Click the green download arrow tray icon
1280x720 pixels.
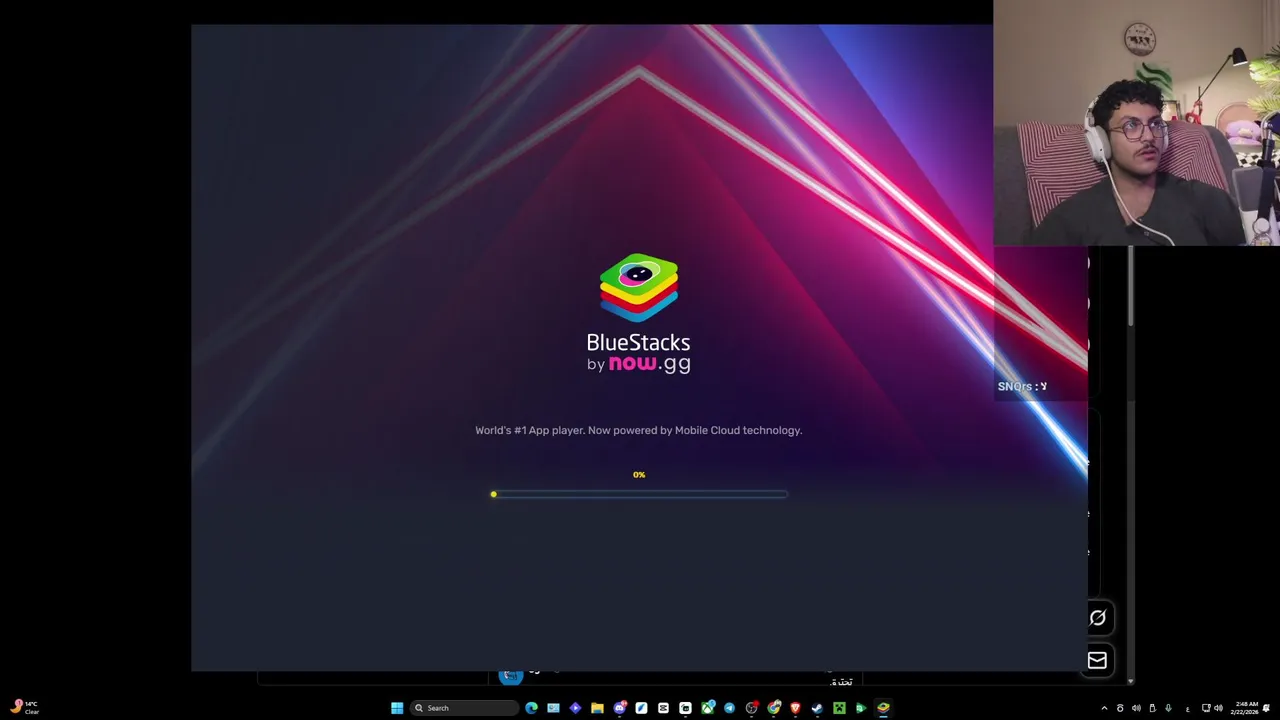pos(1168,708)
